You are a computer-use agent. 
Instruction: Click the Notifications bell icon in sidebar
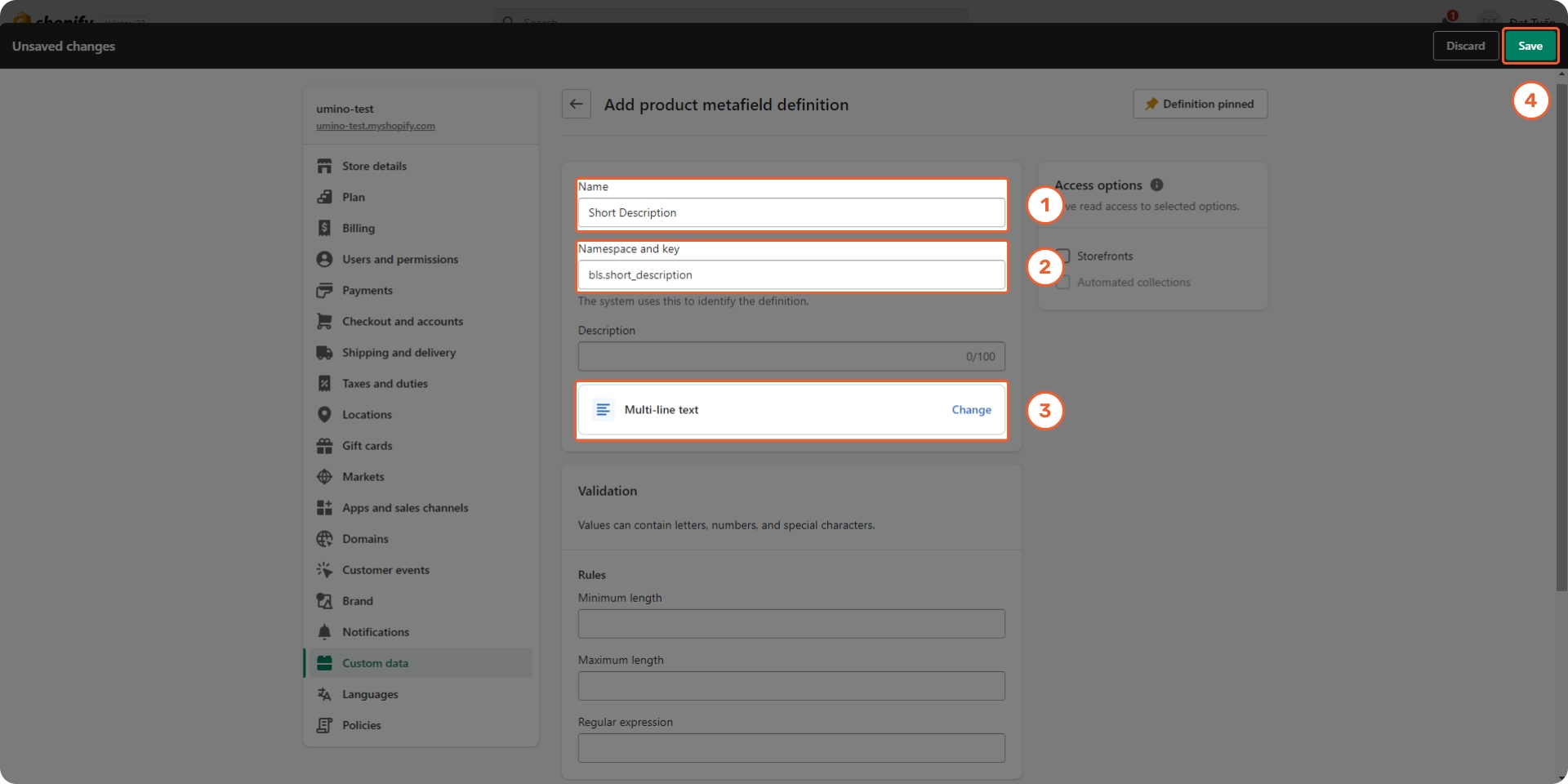pos(324,632)
